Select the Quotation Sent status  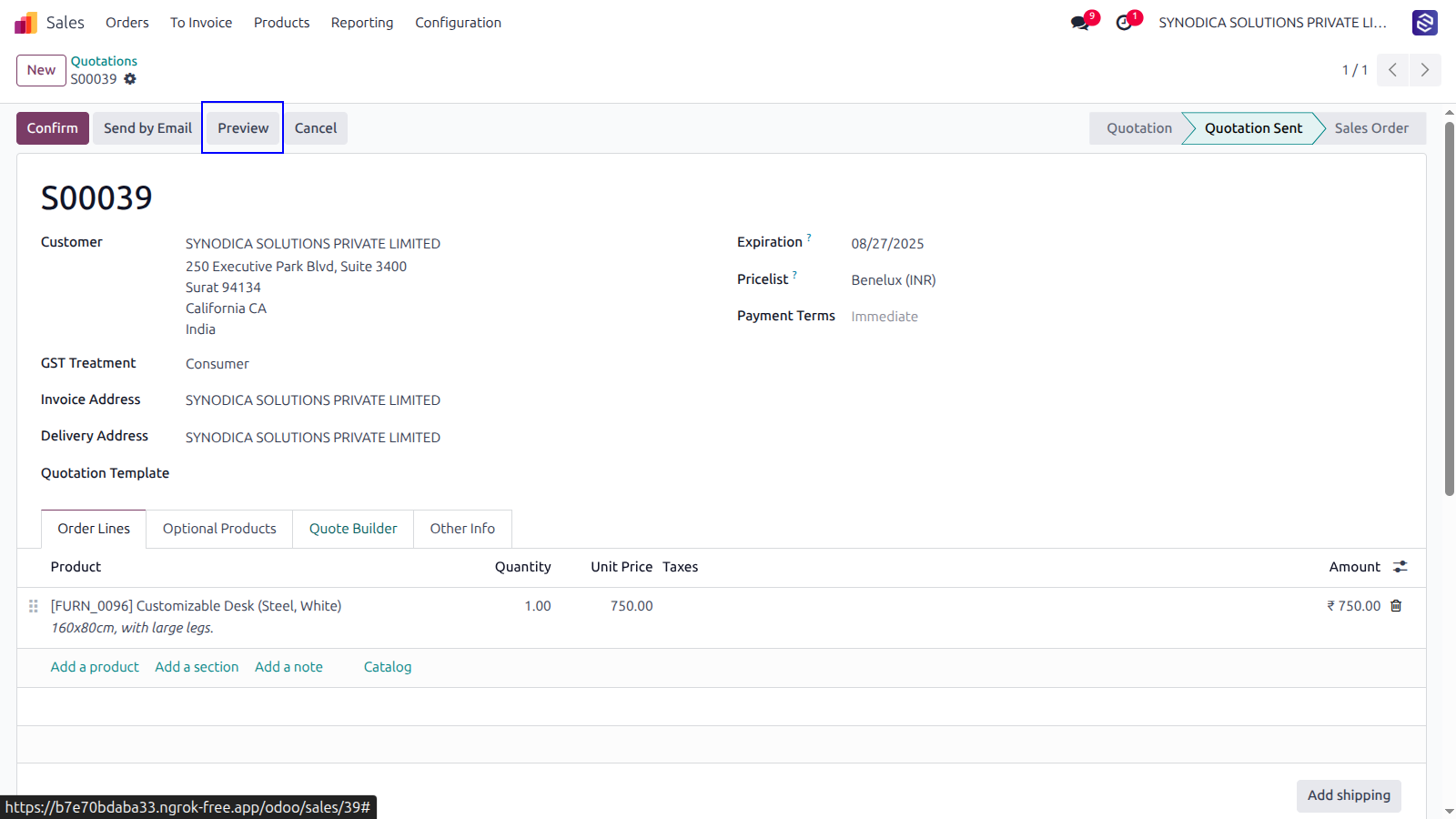point(1253,128)
